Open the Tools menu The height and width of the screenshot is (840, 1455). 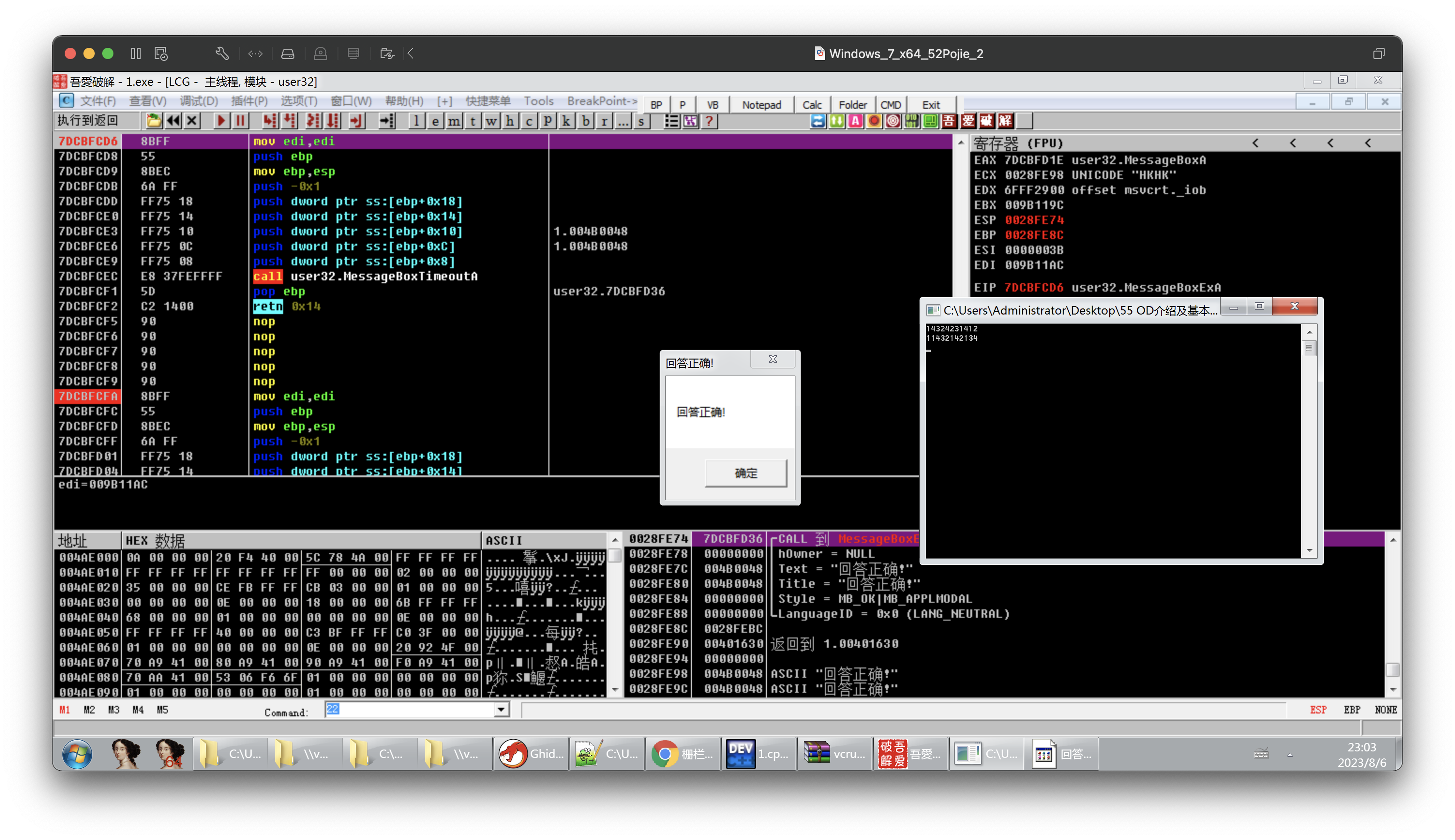[538, 101]
